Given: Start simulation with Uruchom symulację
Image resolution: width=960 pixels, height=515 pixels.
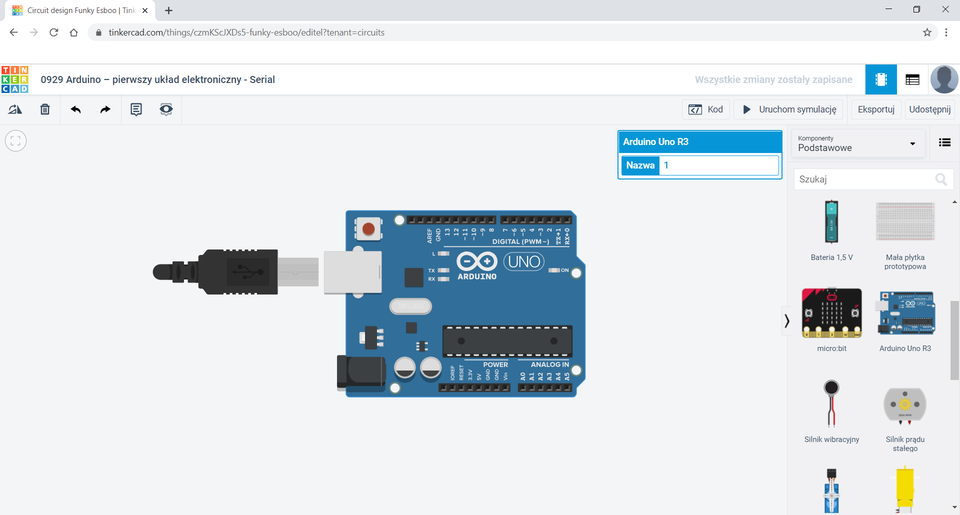Looking at the screenshot, I should coord(789,110).
